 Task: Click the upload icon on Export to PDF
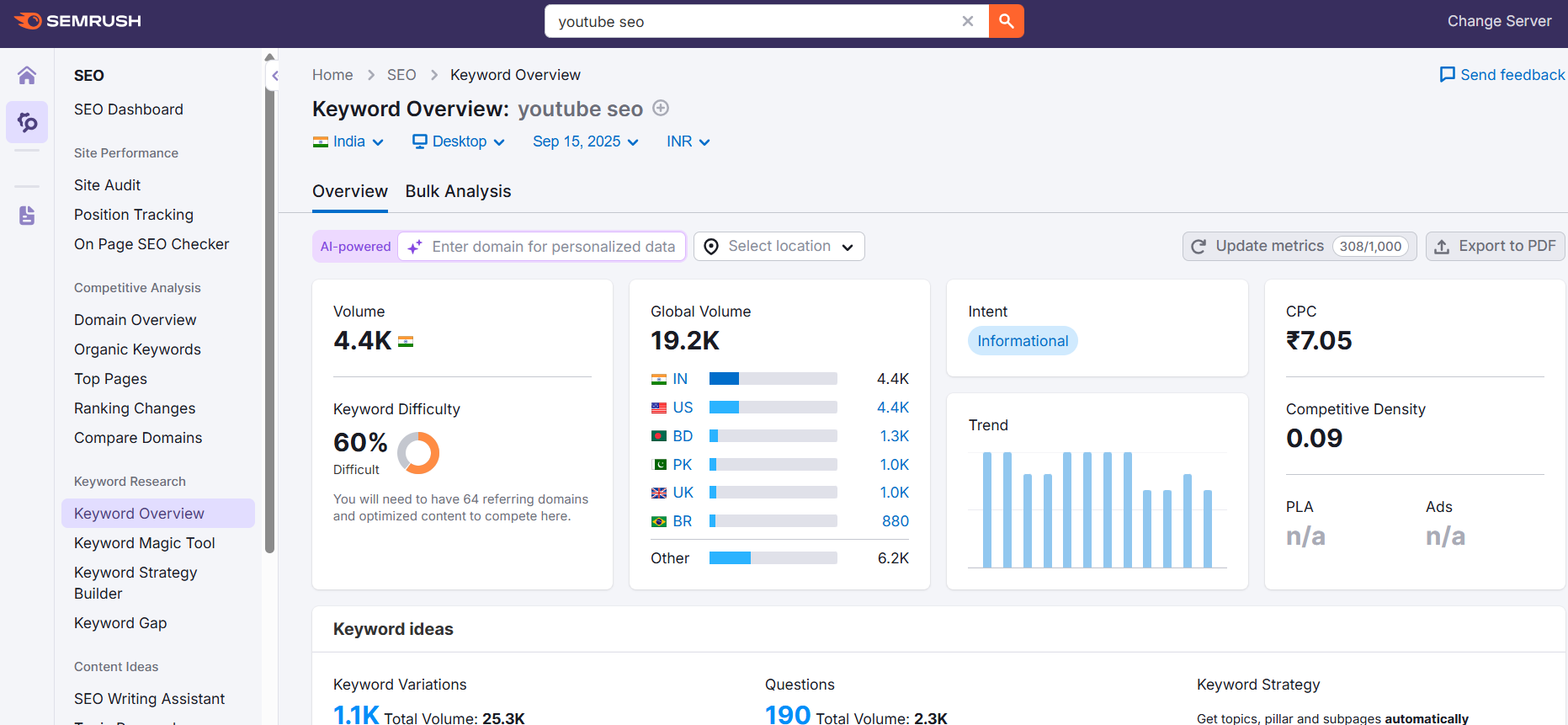coord(1442,247)
